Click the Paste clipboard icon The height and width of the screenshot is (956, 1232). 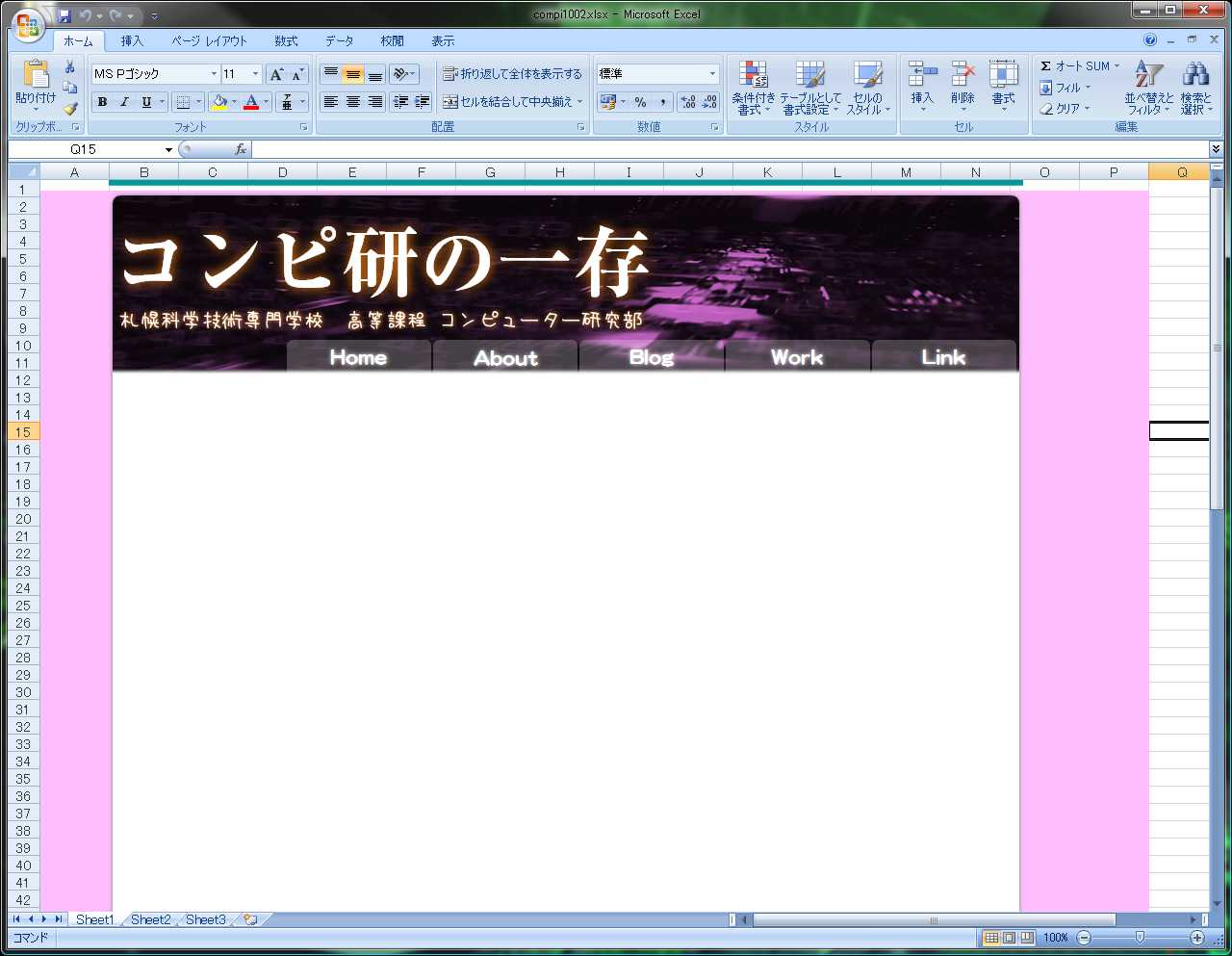coord(36,74)
